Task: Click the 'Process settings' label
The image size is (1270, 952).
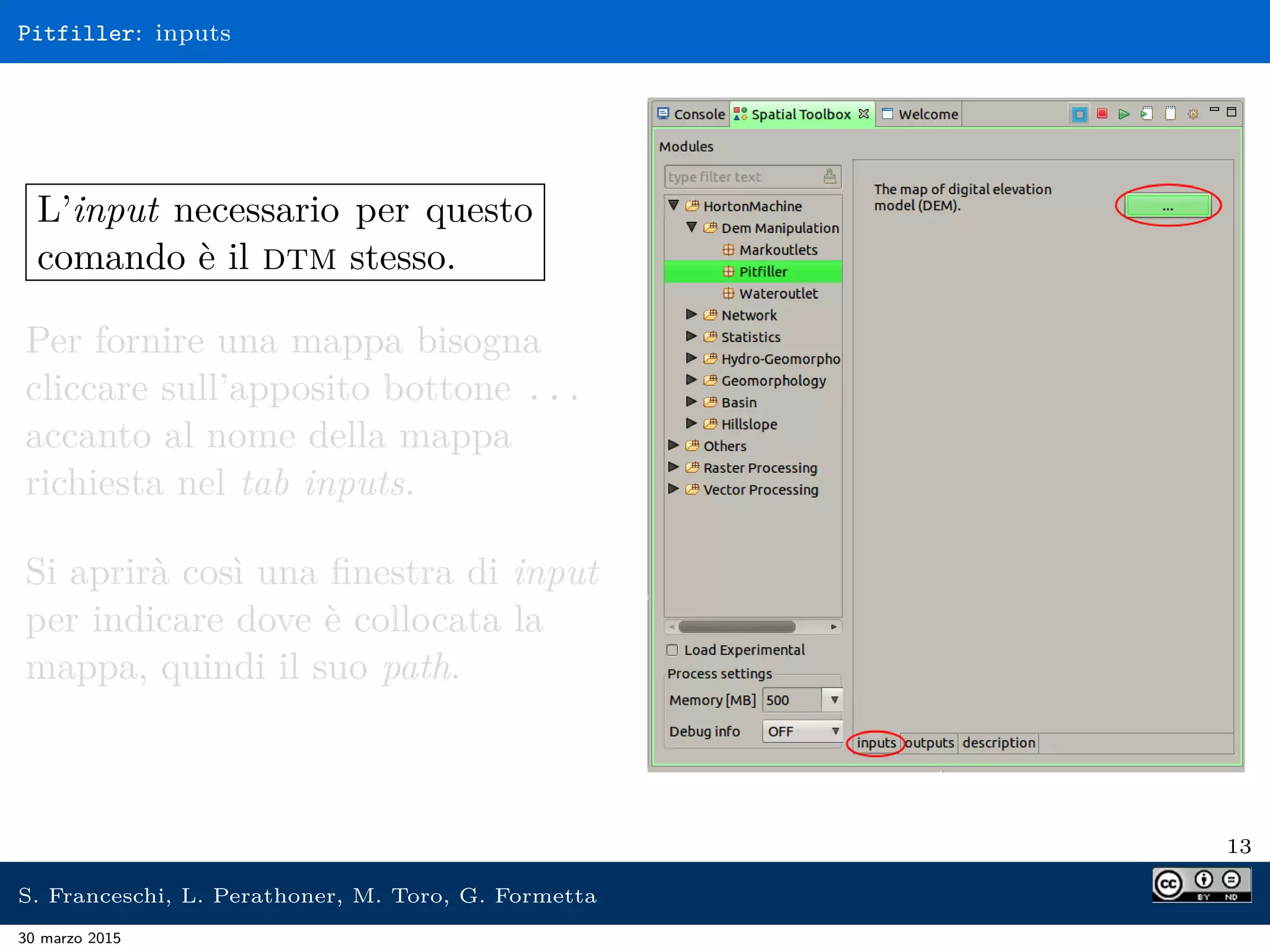Action: coord(719,674)
